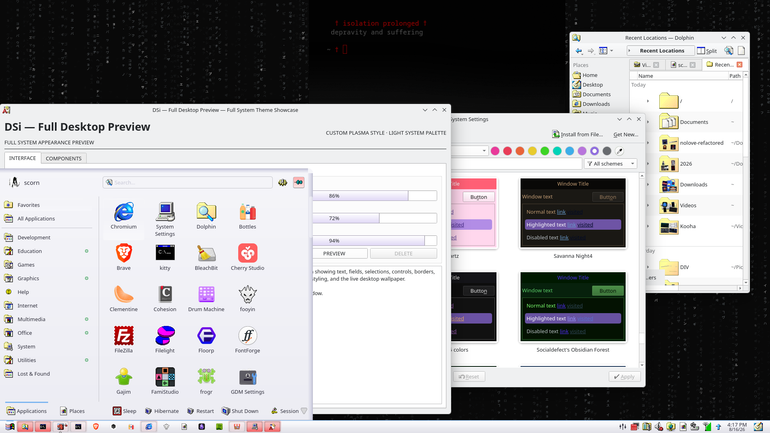Open the Multimedia category in launcher
The height and width of the screenshot is (433, 770).
tap(47, 319)
